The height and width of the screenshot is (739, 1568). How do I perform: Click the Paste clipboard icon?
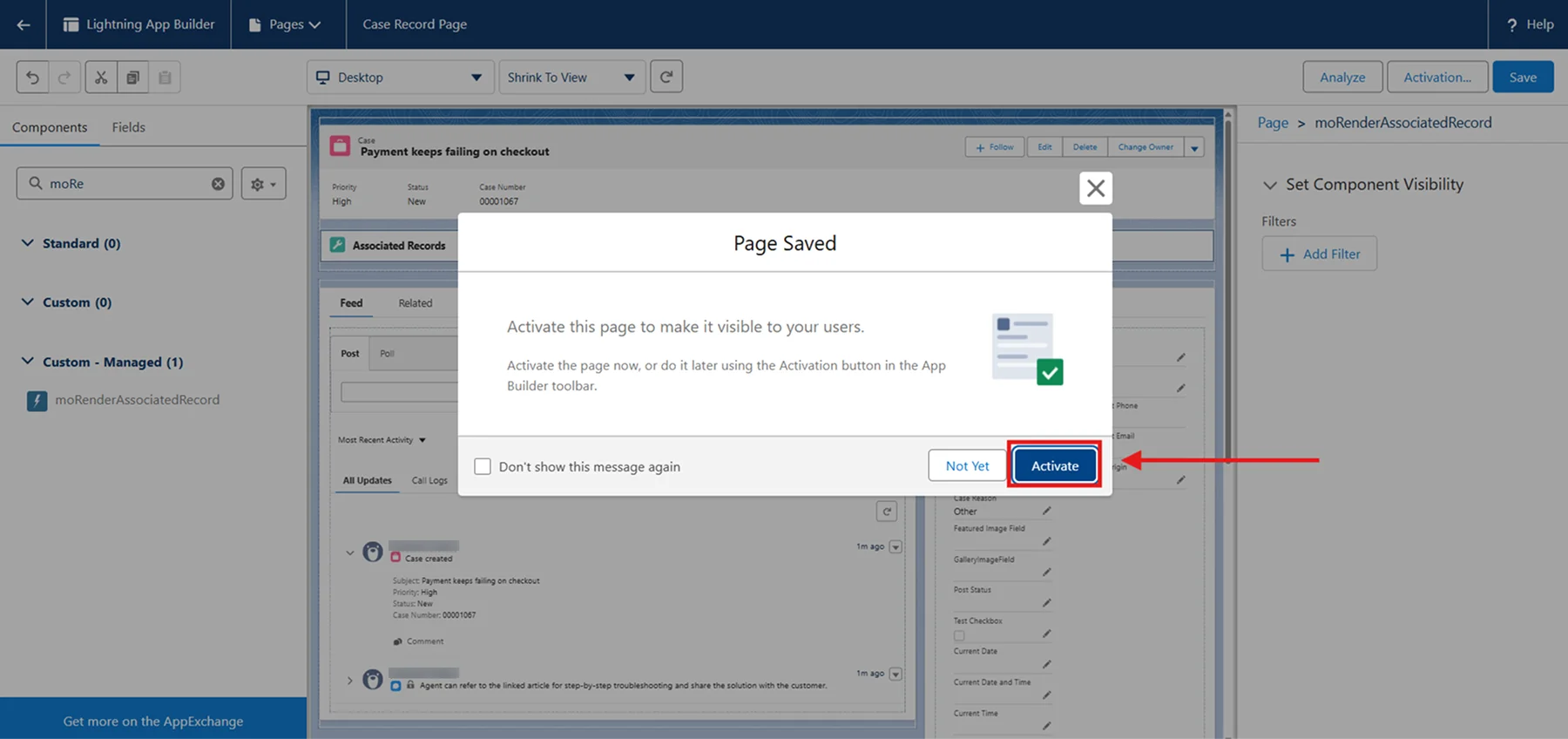tap(165, 78)
